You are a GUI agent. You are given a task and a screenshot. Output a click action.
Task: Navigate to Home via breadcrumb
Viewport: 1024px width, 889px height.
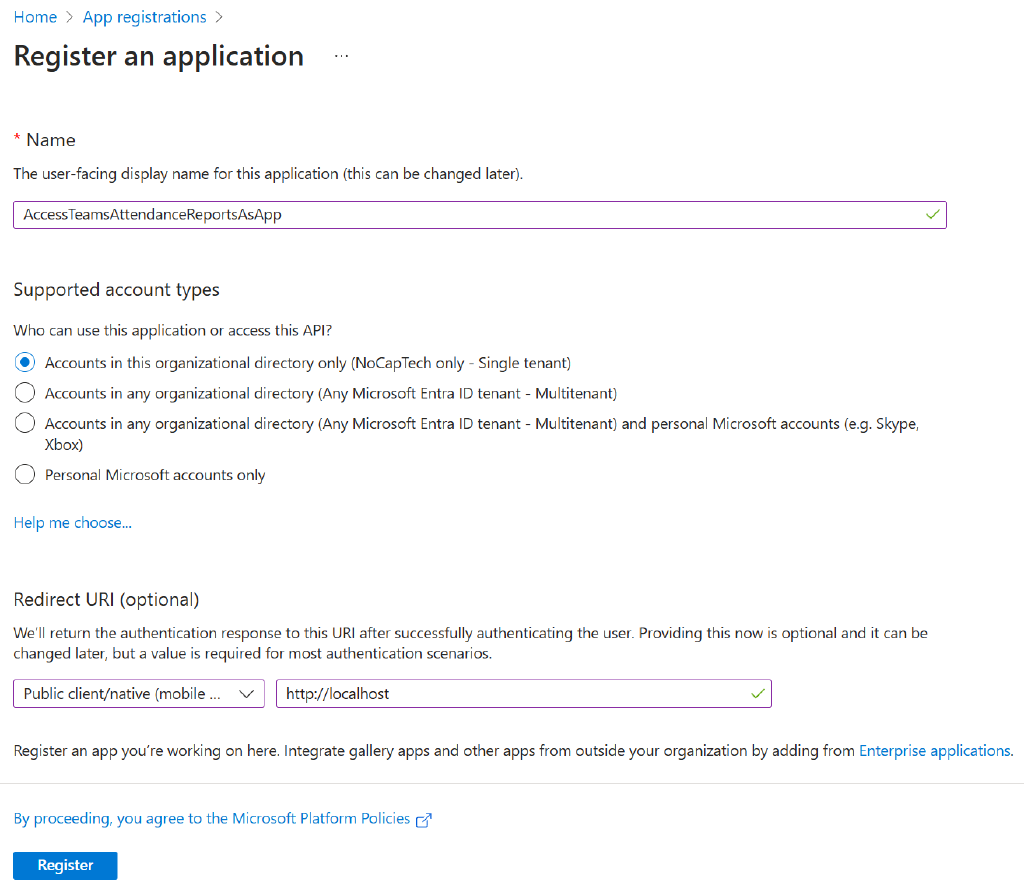tap(35, 17)
